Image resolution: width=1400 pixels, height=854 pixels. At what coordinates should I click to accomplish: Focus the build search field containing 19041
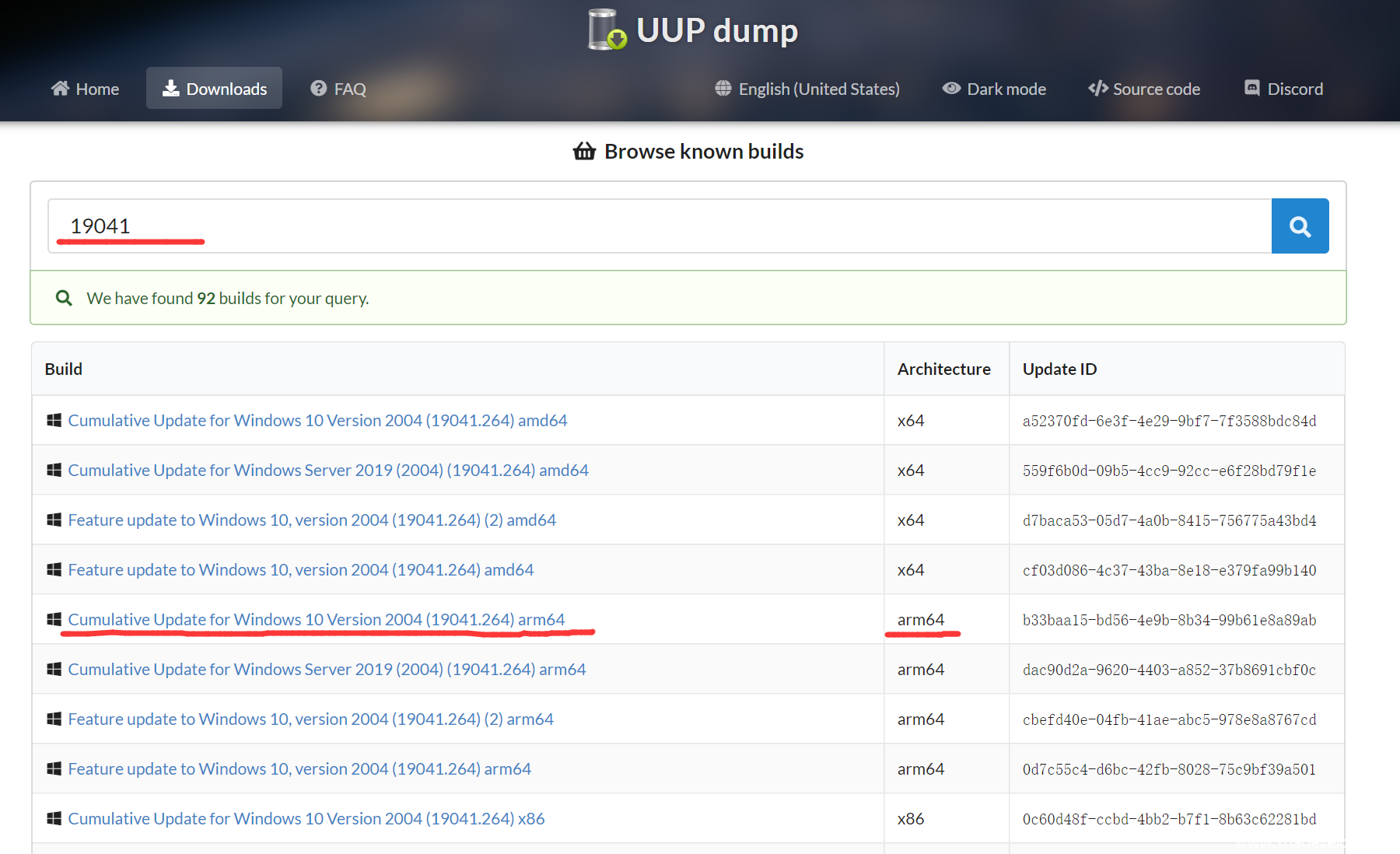tap(660, 226)
